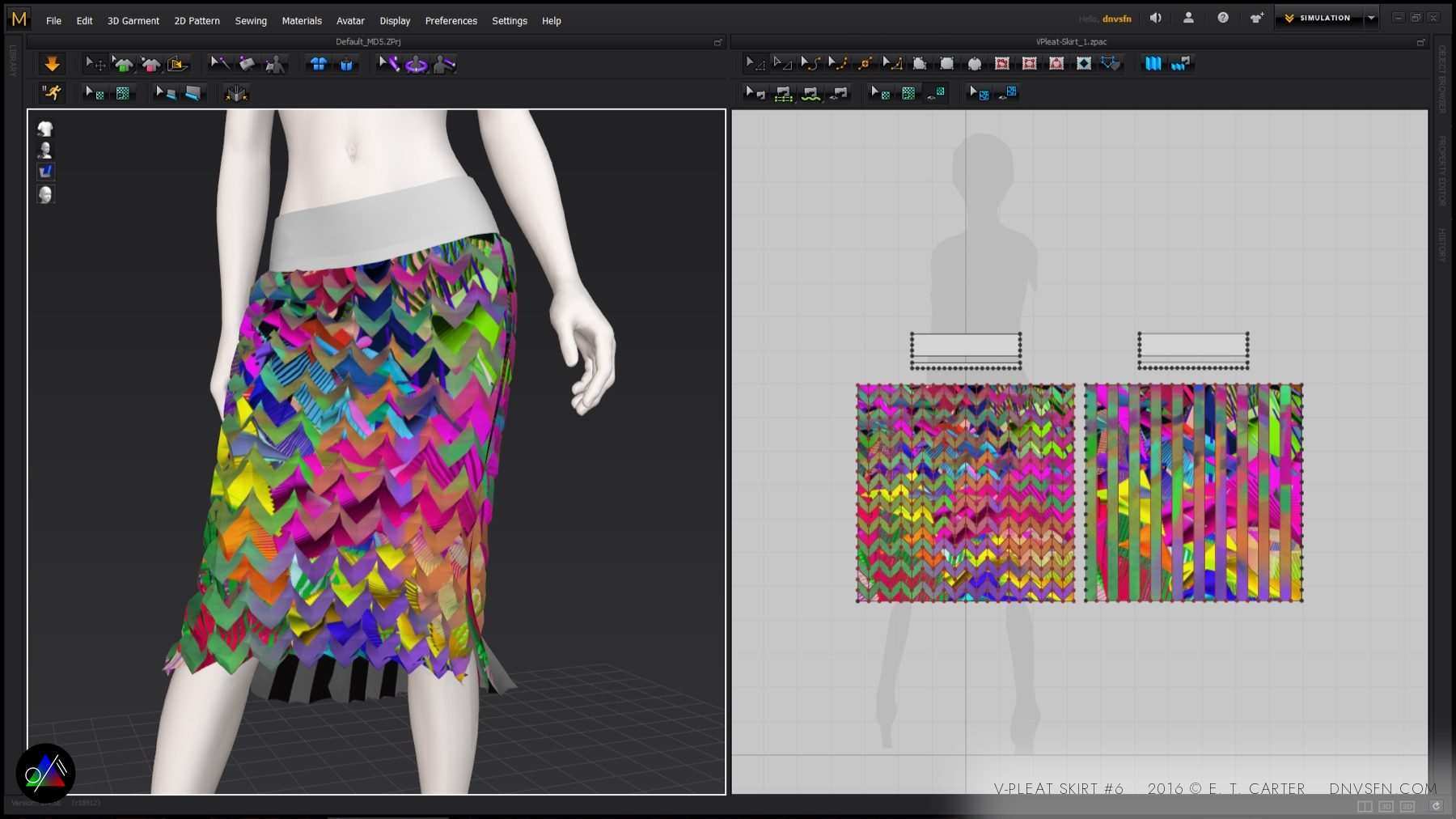The image size is (1456, 819).
Task: Expand the Library side panel
Action: tap(12, 61)
